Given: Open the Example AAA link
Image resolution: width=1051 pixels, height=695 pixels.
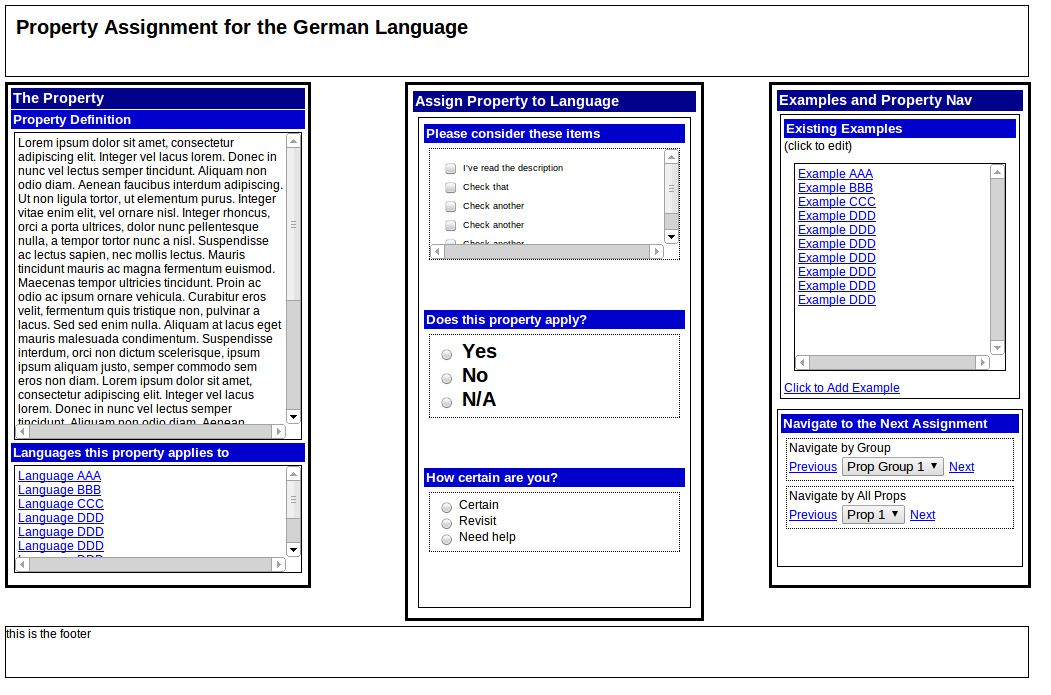Looking at the screenshot, I should coord(835,174).
